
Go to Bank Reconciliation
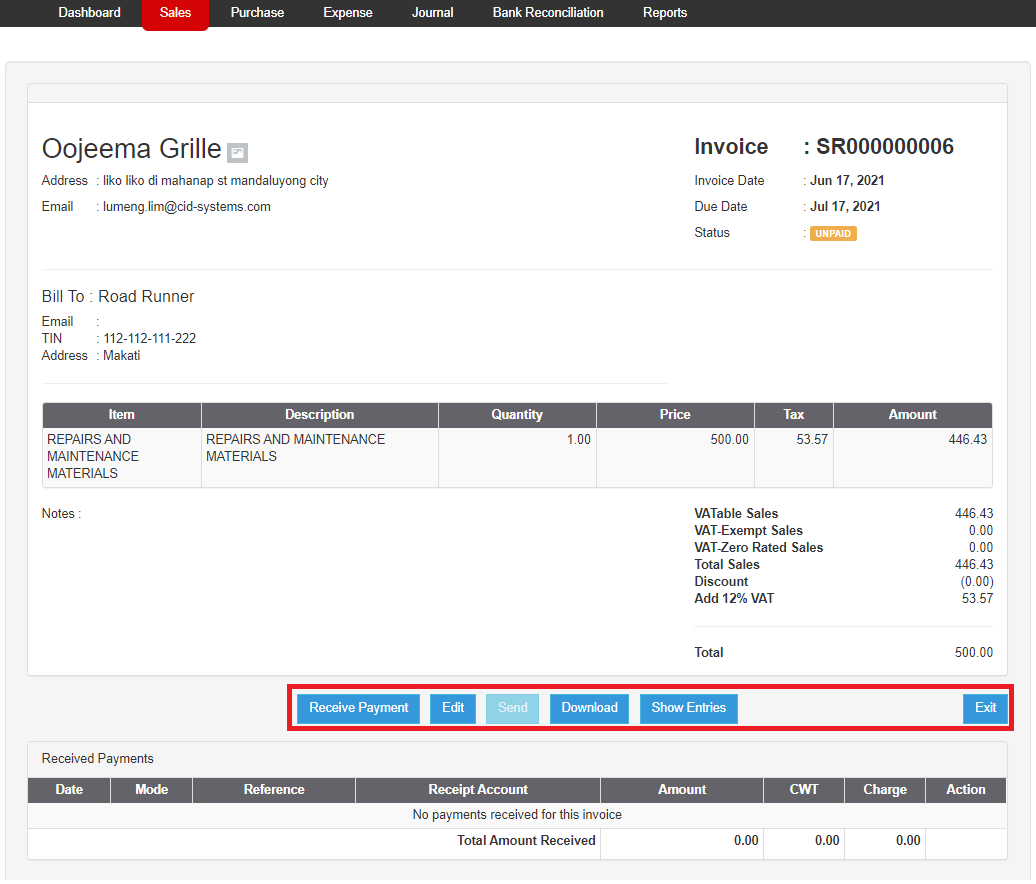tap(548, 13)
